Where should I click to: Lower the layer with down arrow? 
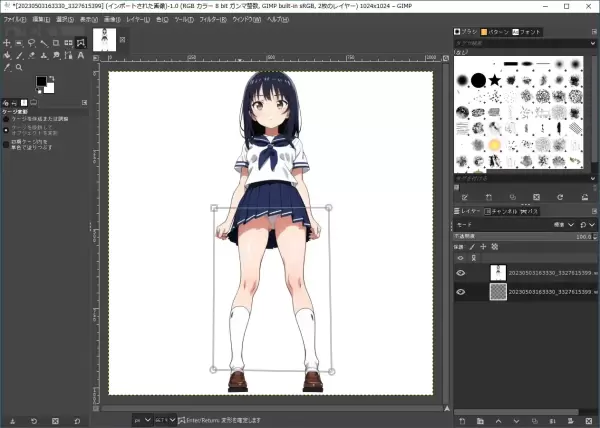[x=516, y=421]
